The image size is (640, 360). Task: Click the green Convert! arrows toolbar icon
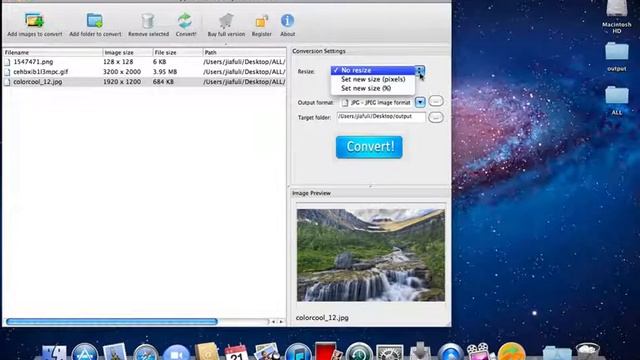point(185,20)
